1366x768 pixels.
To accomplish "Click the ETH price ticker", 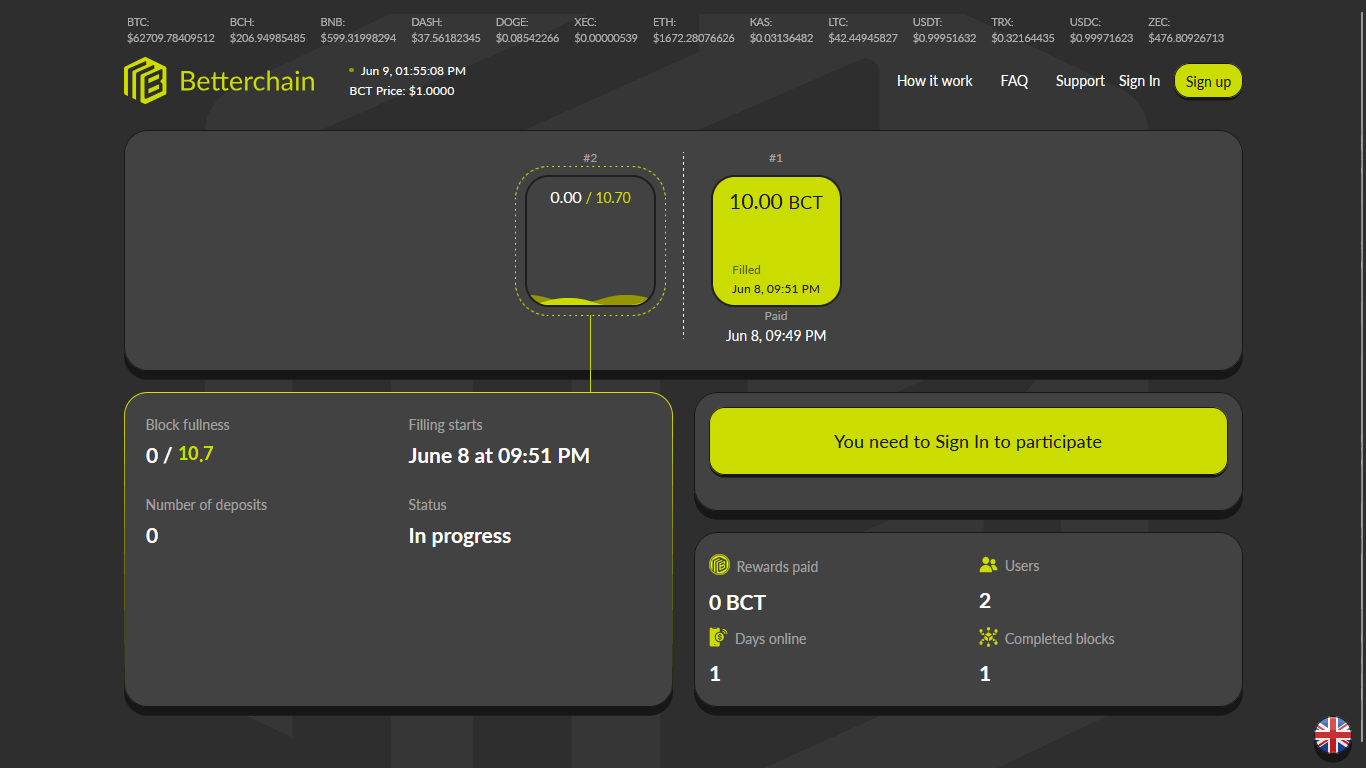I will pos(694,30).
